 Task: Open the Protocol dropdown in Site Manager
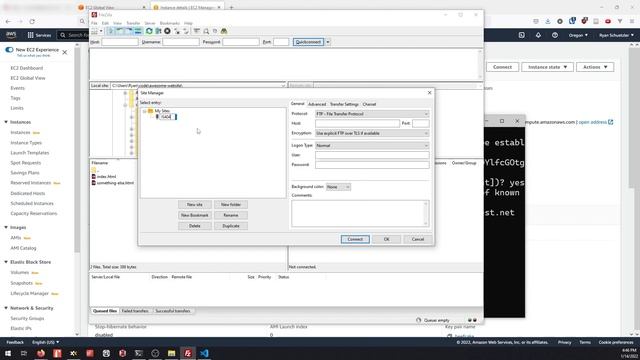[372, 114]
